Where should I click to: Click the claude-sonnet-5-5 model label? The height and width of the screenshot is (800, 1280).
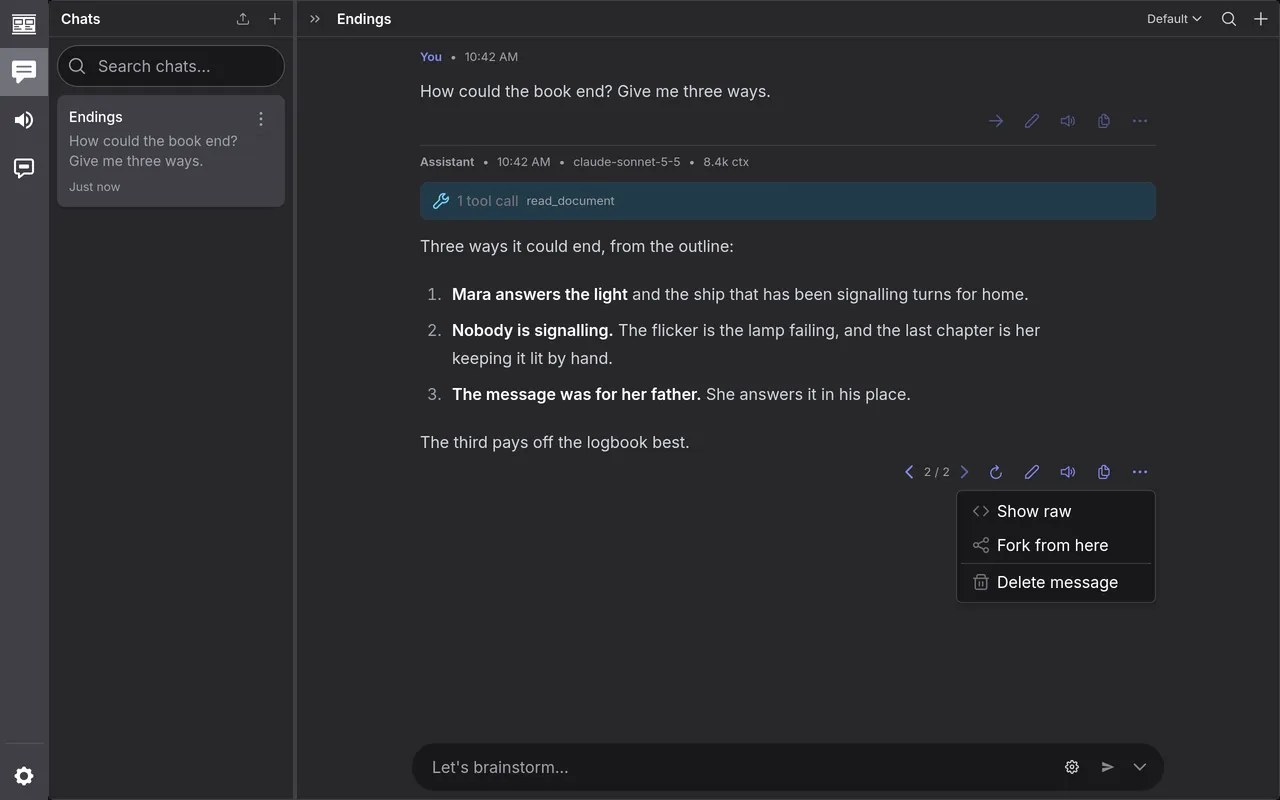[x=627, y=162]
